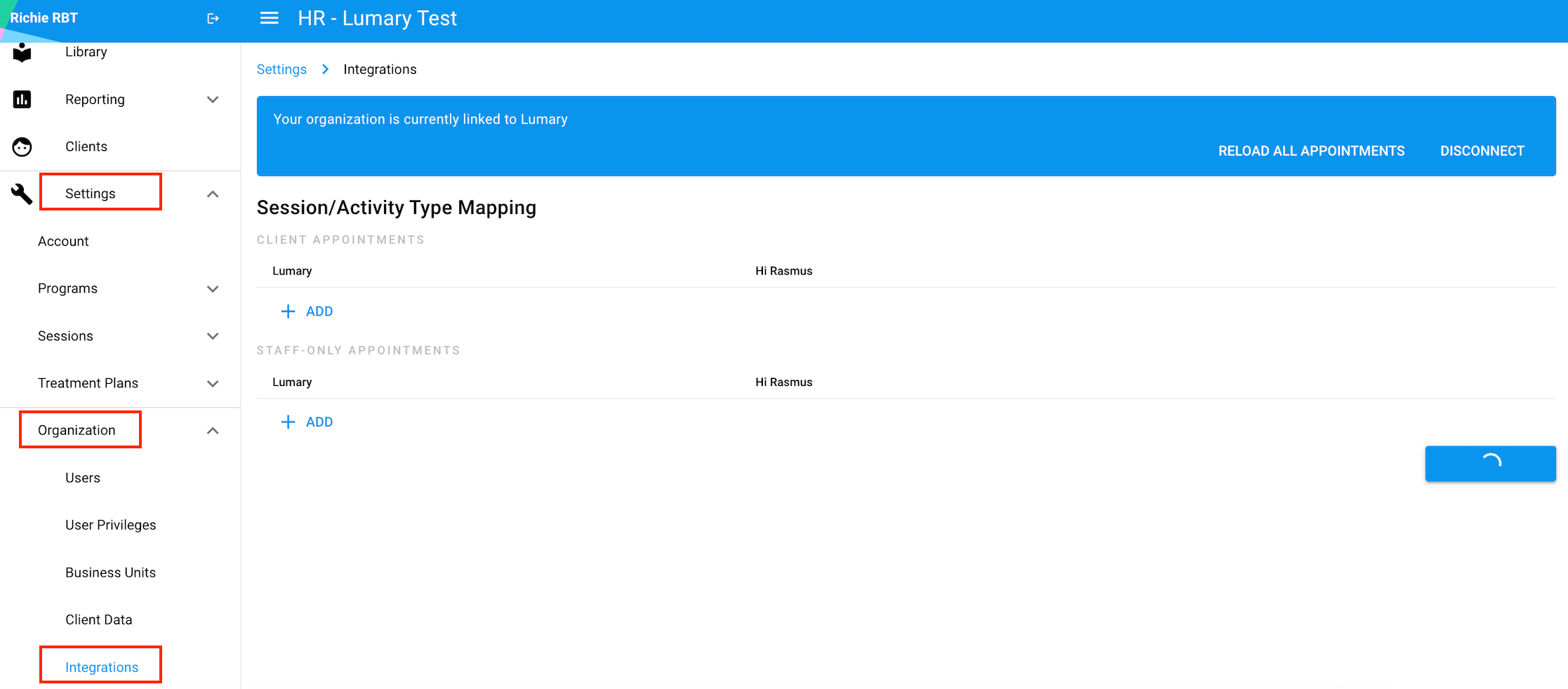Select the Clients face icon
The height and width of the screenshot is (689, 1568).
tap(22, 147)
